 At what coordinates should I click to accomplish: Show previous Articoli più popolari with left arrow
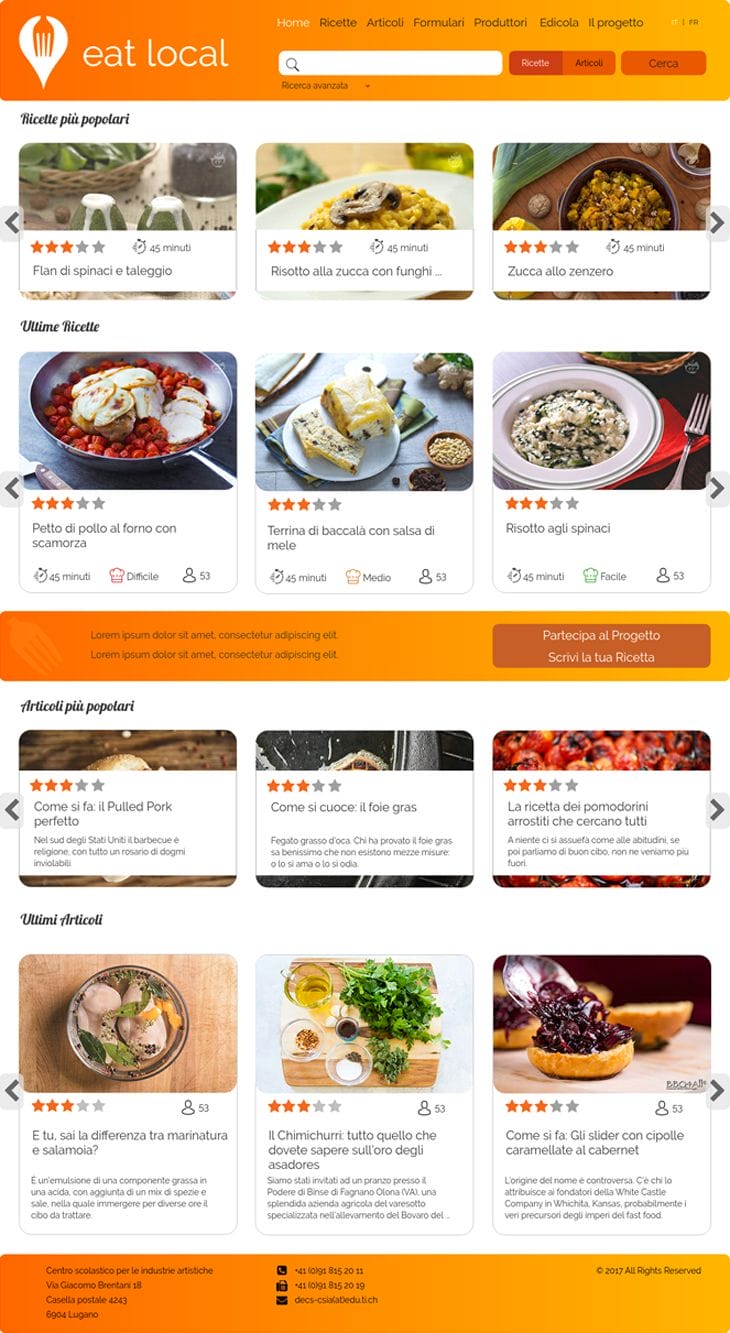click(x=12, y=810)
